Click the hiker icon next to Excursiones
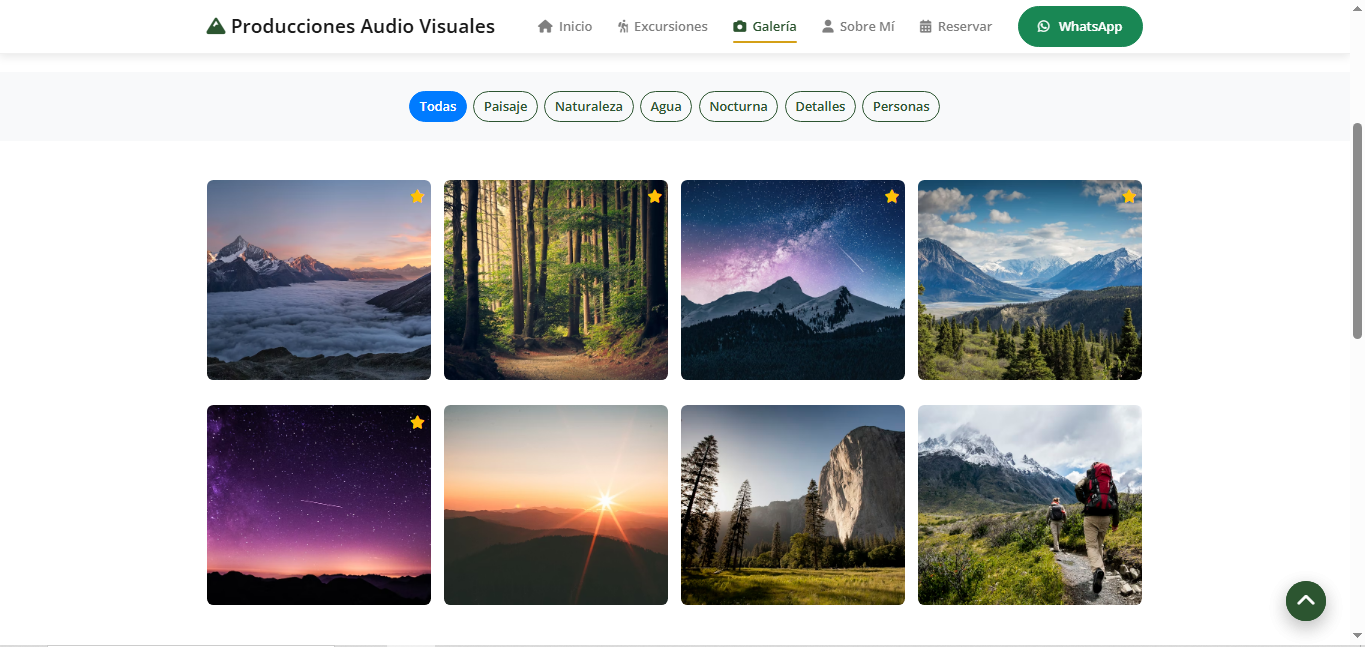 623,27
